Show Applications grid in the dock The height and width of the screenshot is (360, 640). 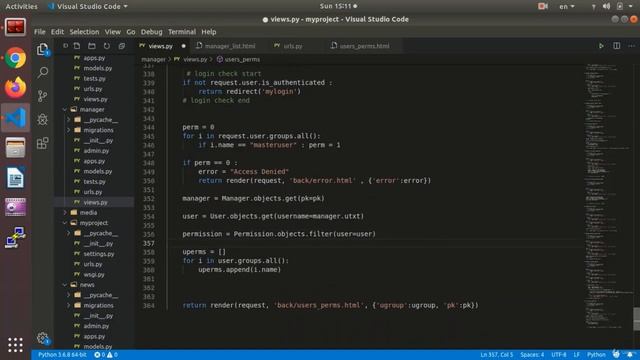(x=16, y=345)
